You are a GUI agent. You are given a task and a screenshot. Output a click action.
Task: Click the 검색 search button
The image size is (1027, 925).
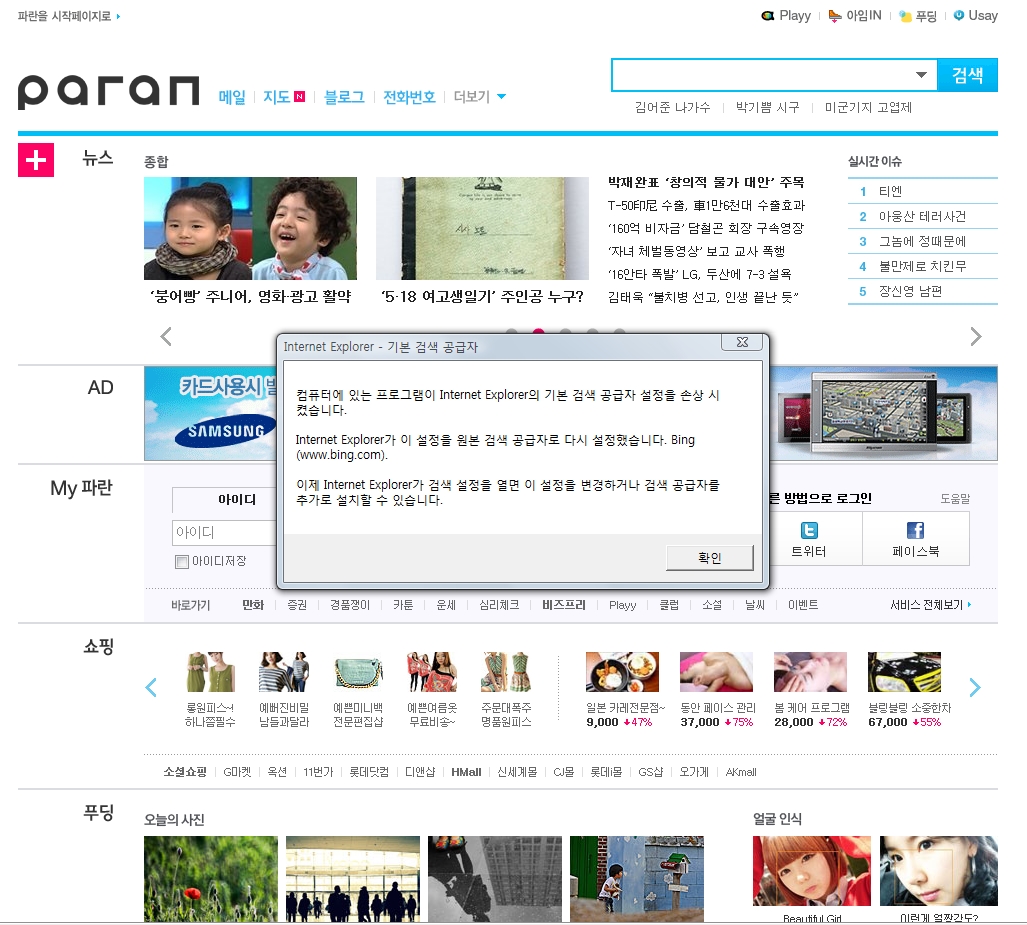(967, 75)
